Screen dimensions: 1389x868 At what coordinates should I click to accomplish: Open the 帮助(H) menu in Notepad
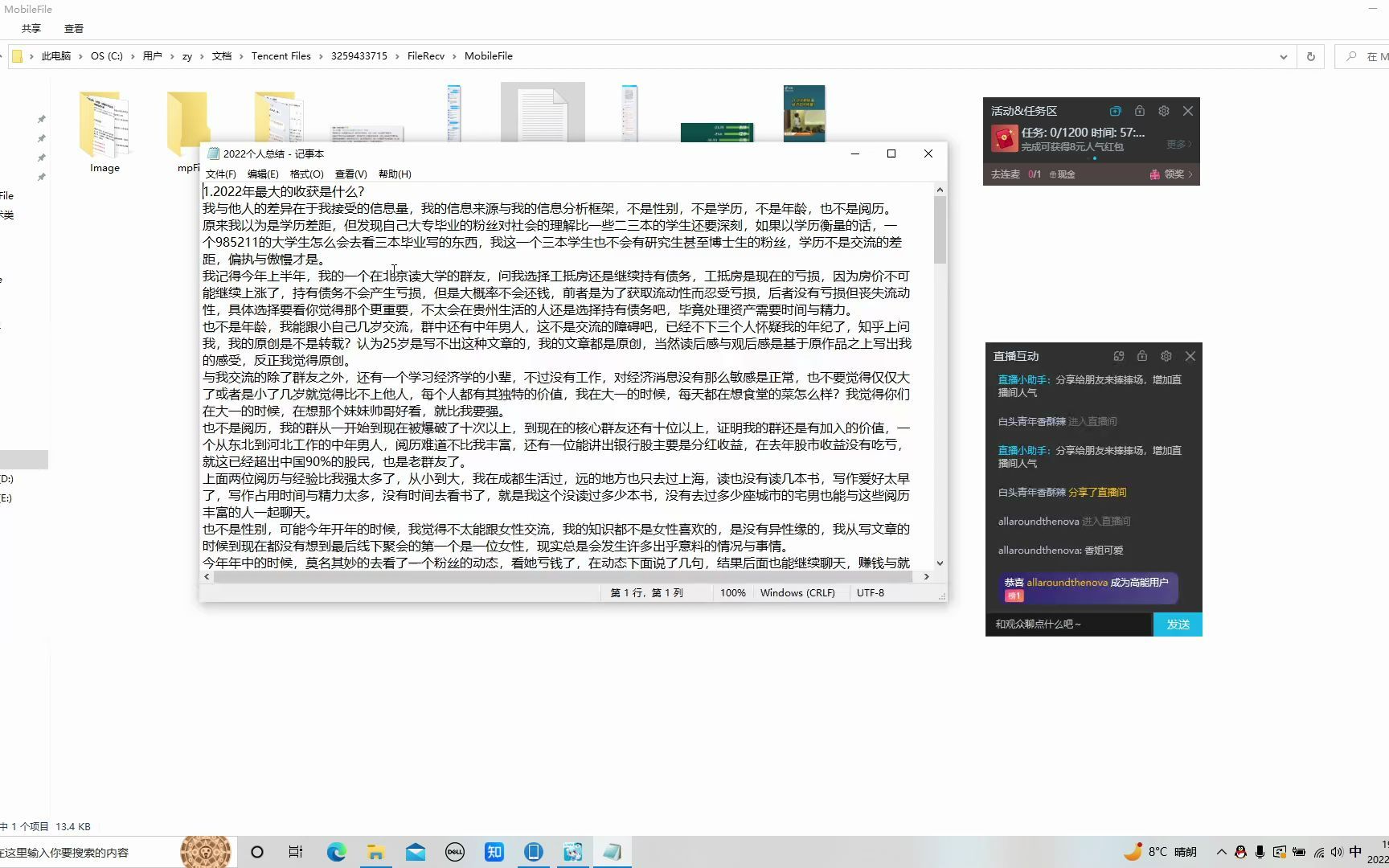pos(395,174)
